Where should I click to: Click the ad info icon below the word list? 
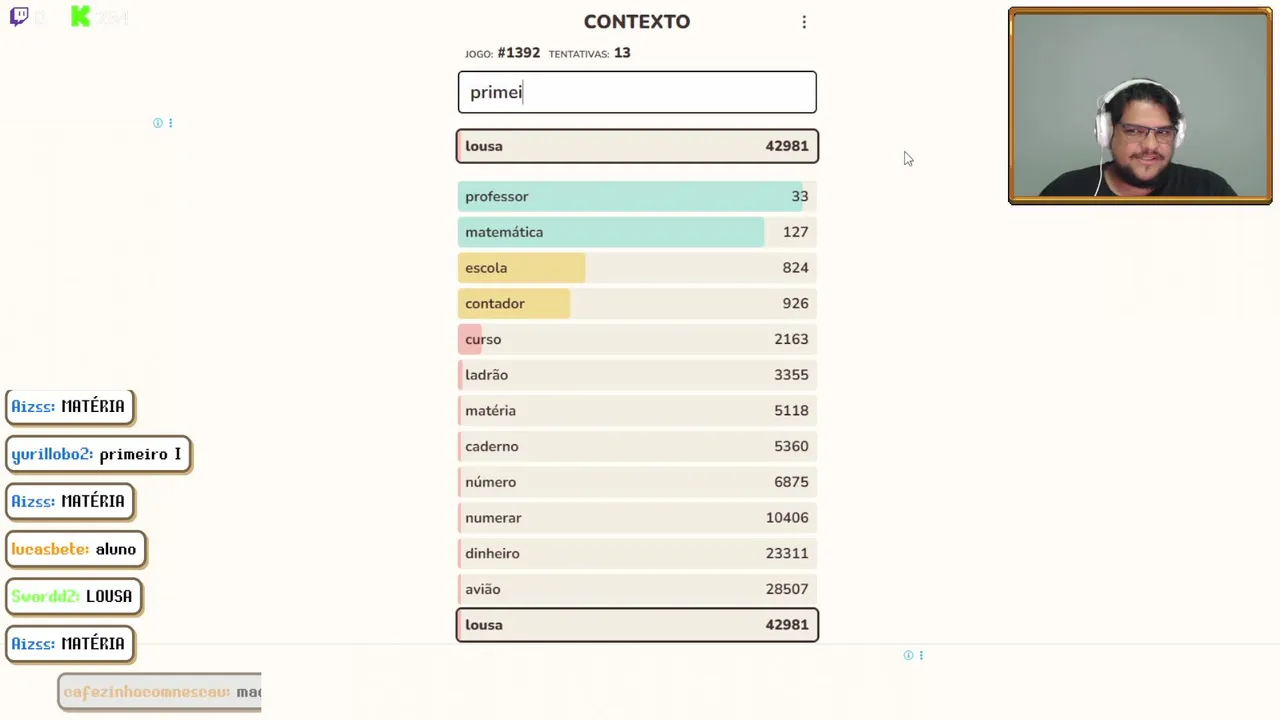point(908,655)
